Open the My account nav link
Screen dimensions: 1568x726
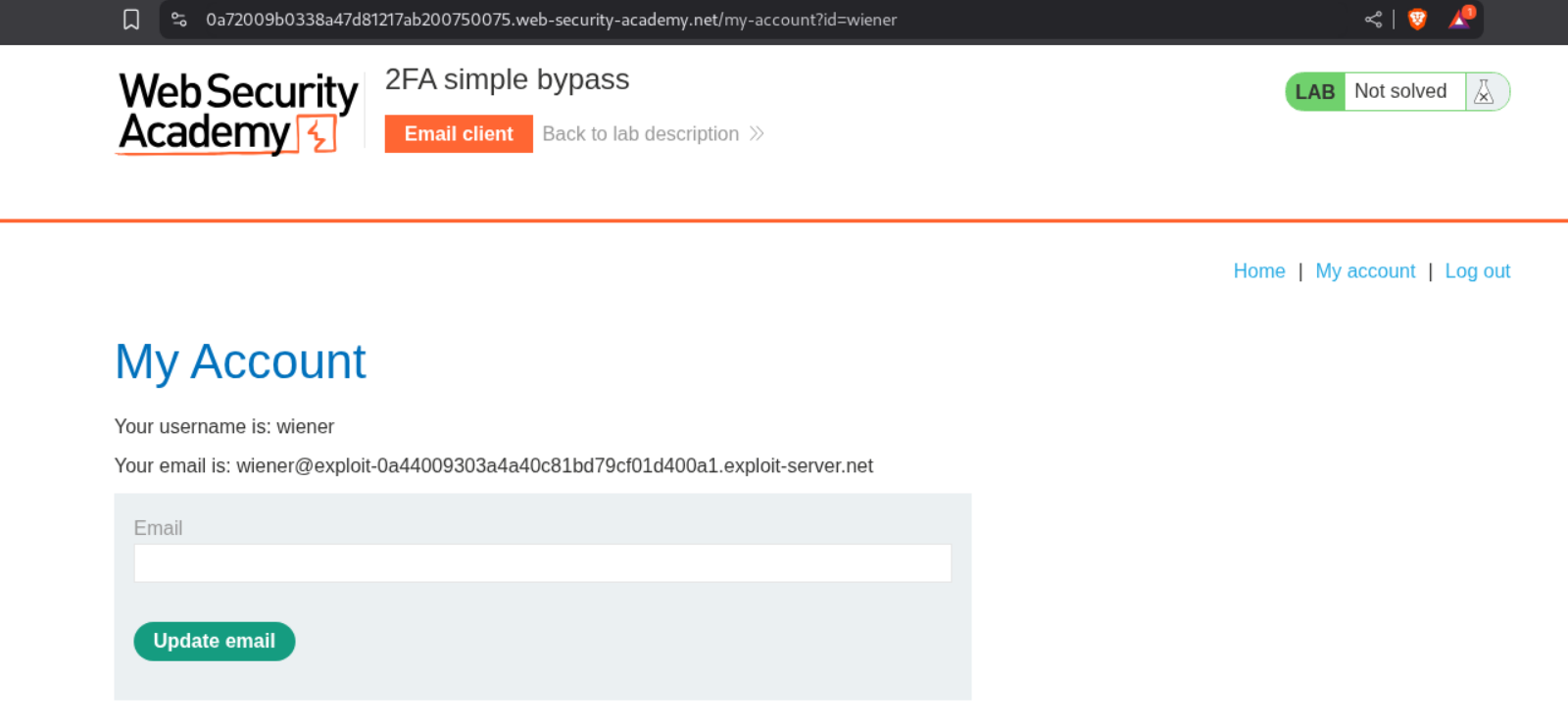click(1364, 271)
